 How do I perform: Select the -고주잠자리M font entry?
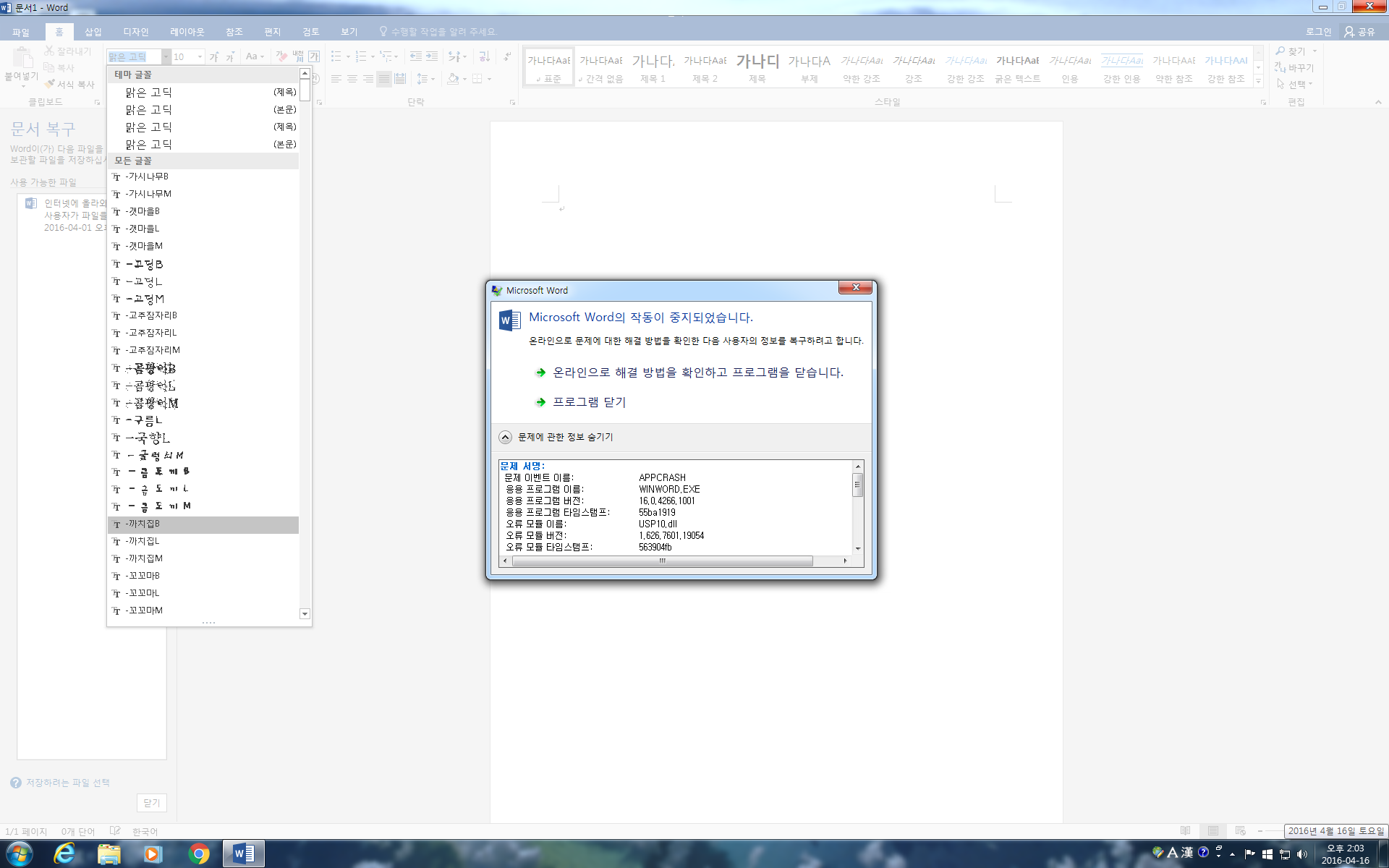coord(203,350)
